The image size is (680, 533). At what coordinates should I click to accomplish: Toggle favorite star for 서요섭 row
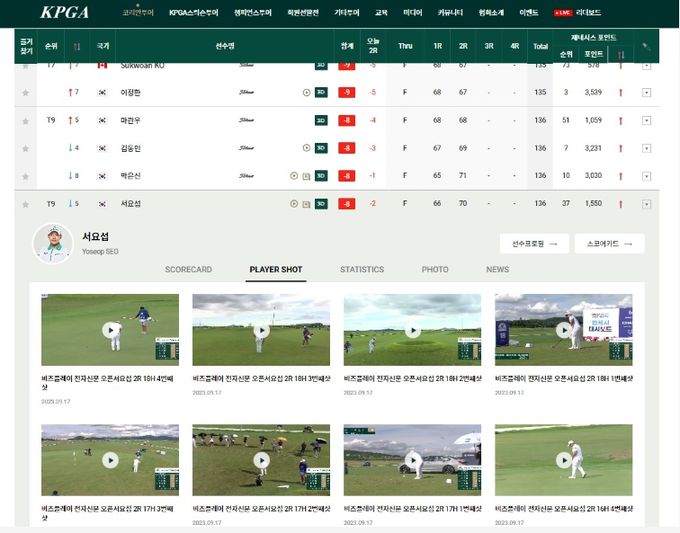click(x=26, y=204)
